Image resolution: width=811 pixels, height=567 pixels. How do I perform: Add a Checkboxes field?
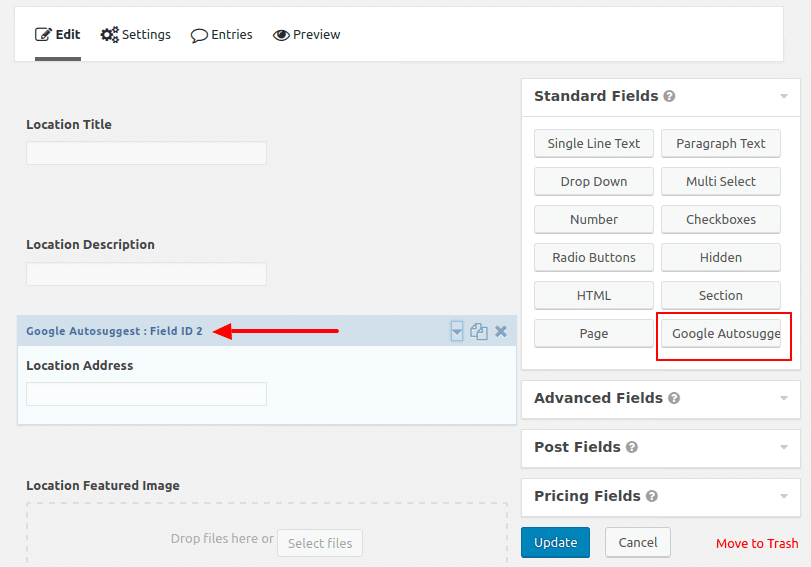(x=720, y=219)
